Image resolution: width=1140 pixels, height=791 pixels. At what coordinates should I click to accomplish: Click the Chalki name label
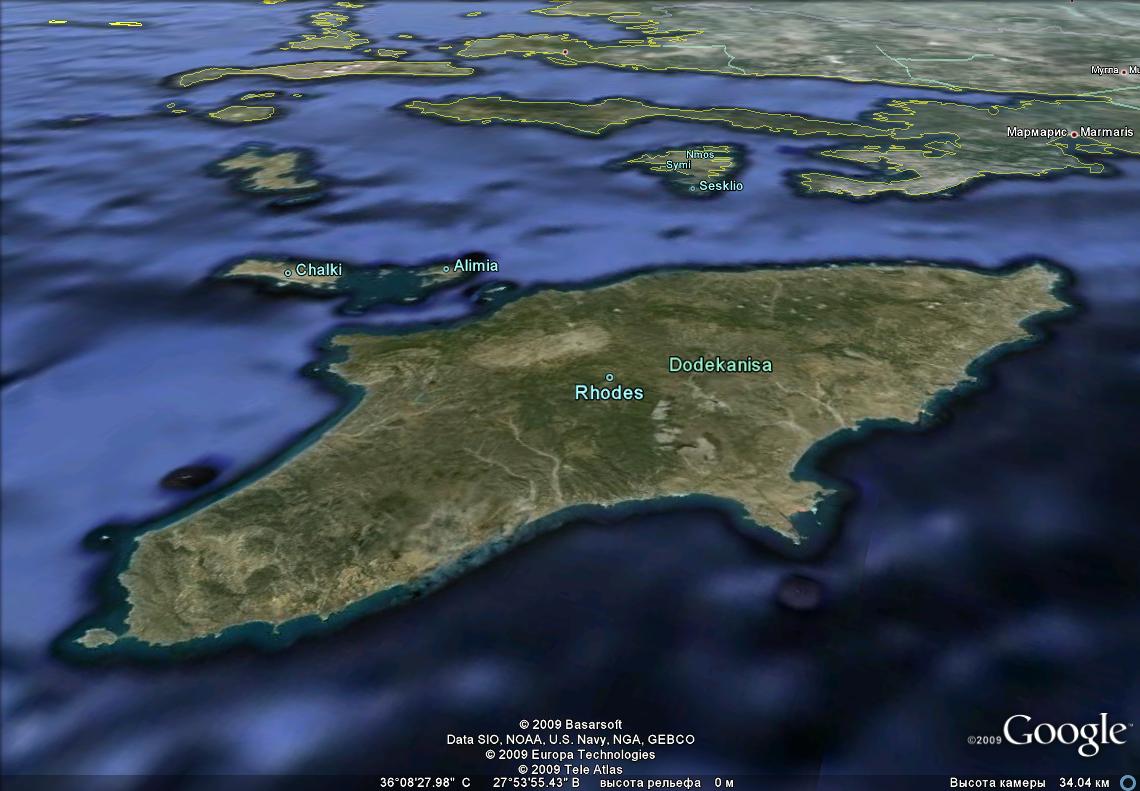click(x=318, y=270)
